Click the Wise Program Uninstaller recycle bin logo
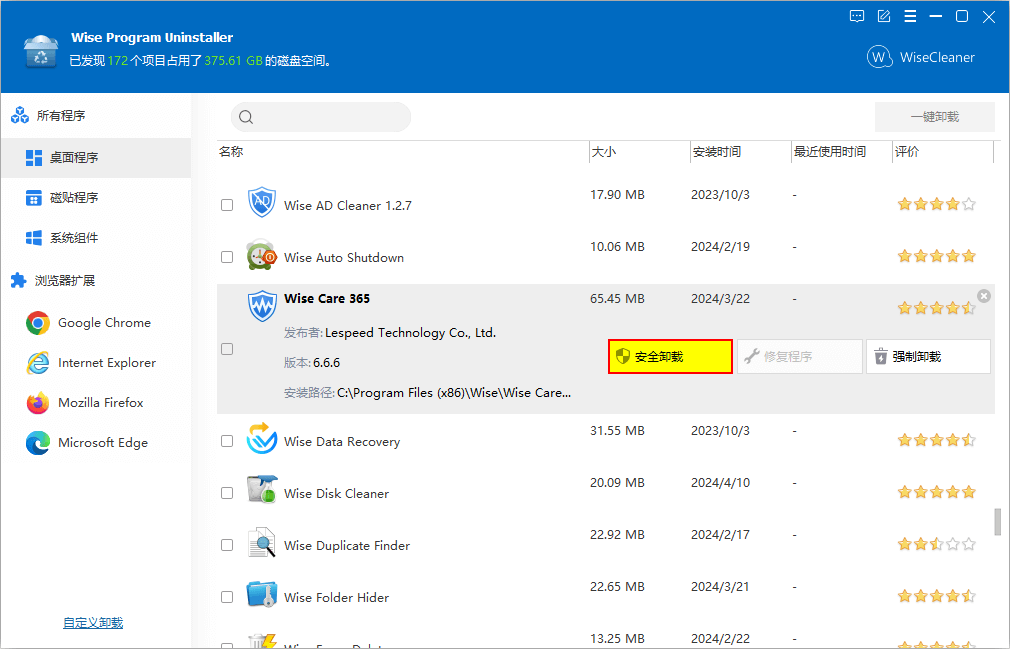This screenshot has width=1010, height=649. (41, 52)
